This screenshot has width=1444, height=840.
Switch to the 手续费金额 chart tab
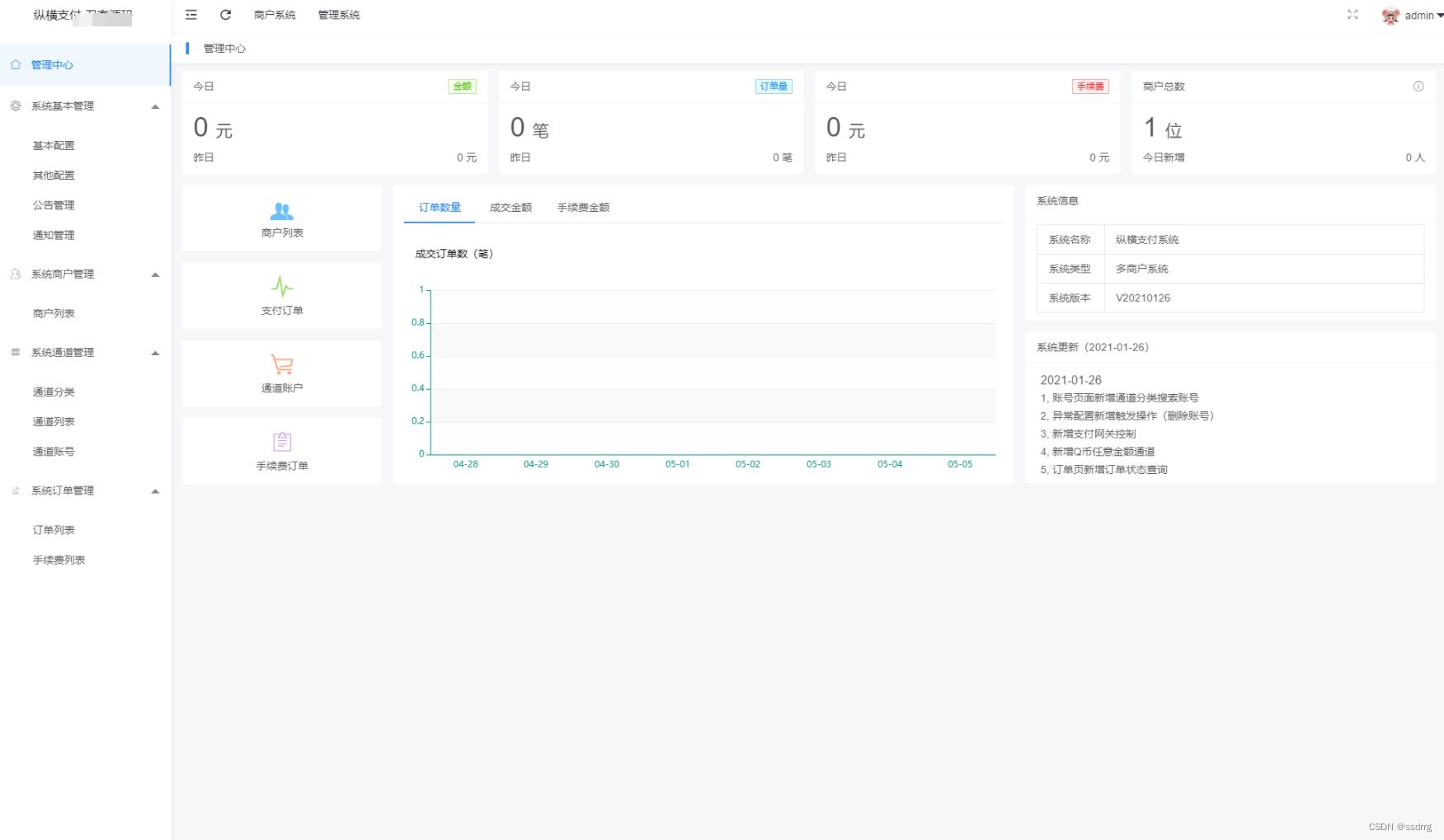click(x=583, y=208)
